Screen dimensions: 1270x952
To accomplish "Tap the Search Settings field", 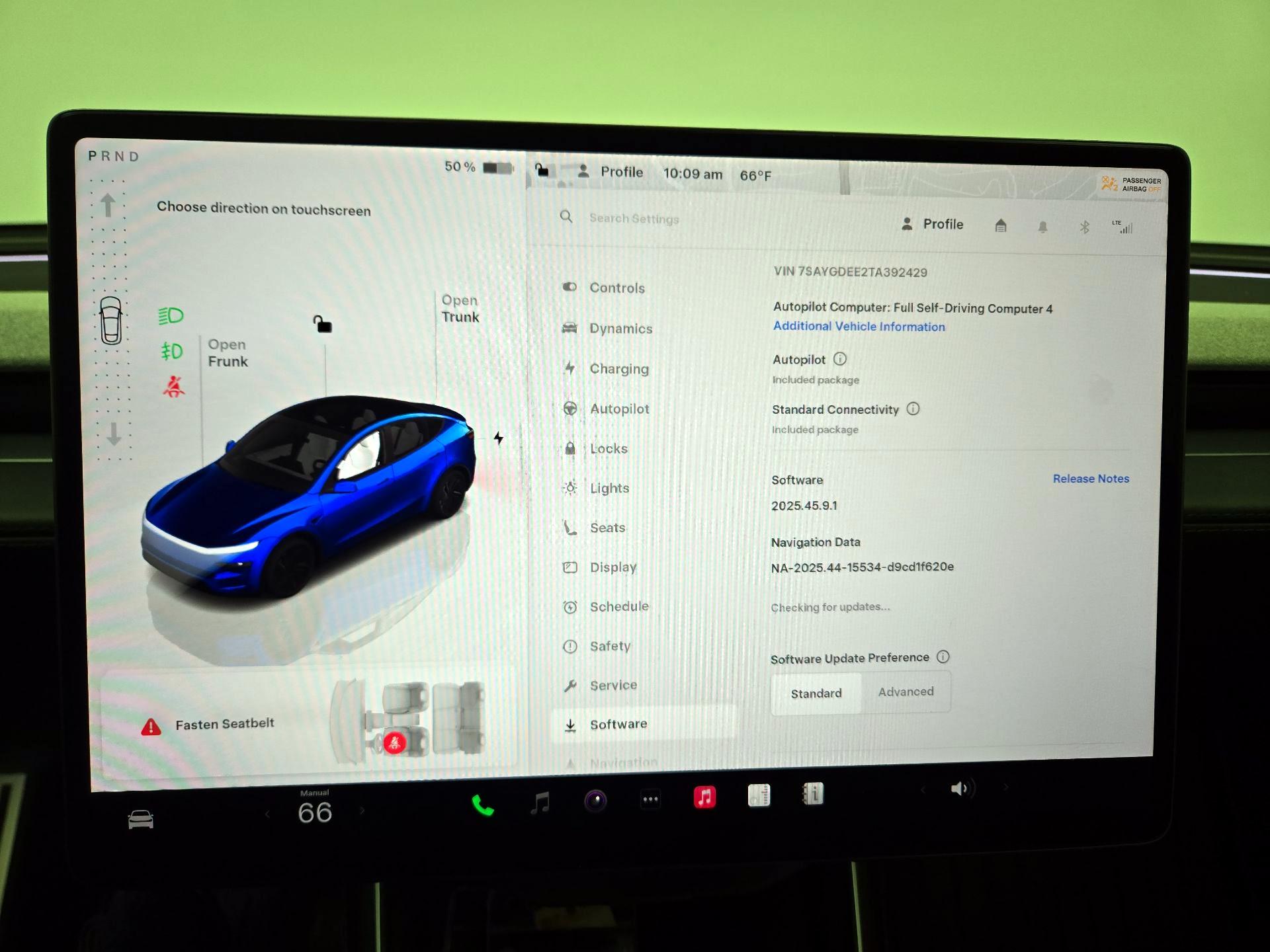I will coord(632,218).
